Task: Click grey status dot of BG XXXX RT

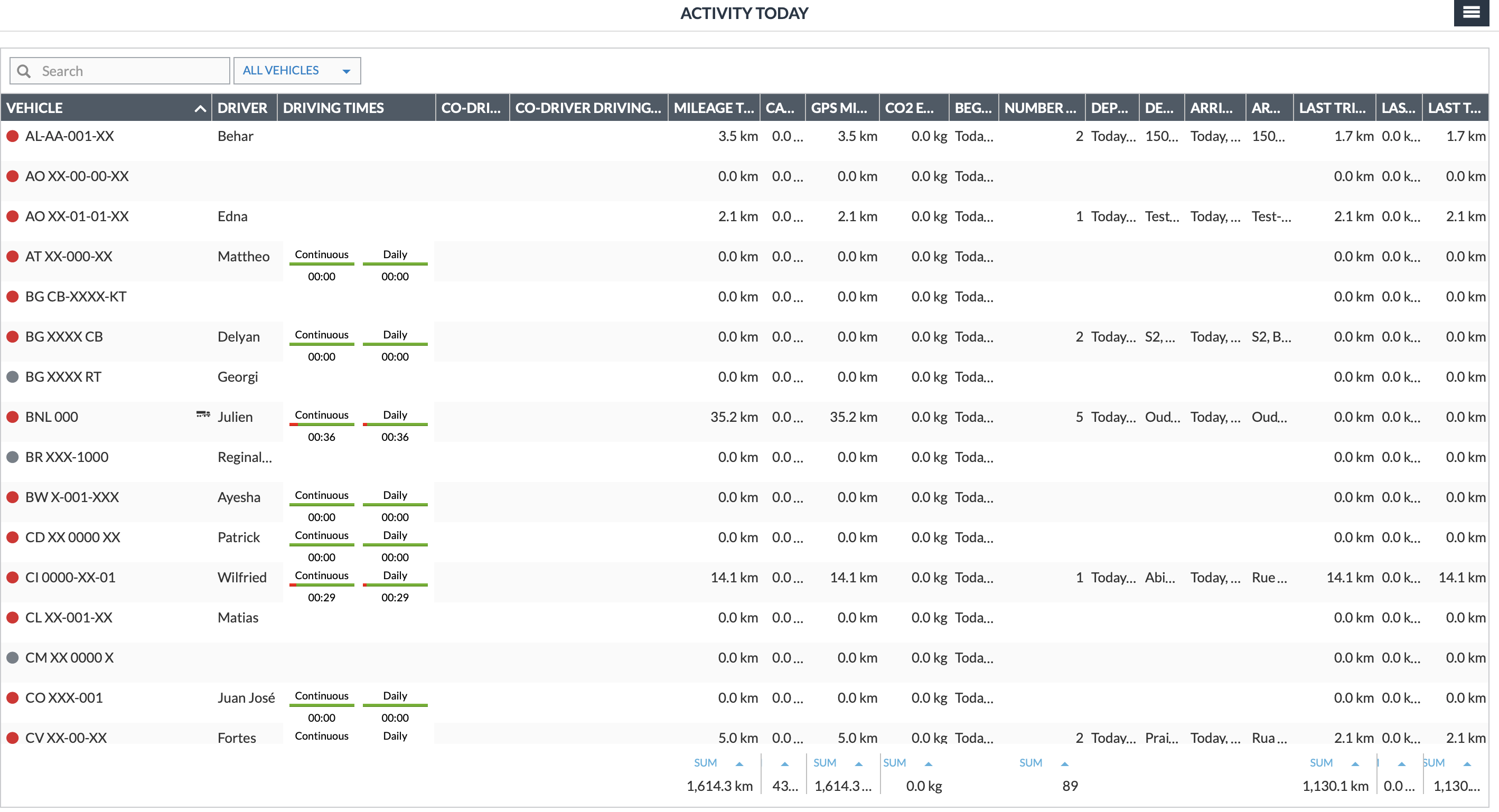Action: (12, 377)
